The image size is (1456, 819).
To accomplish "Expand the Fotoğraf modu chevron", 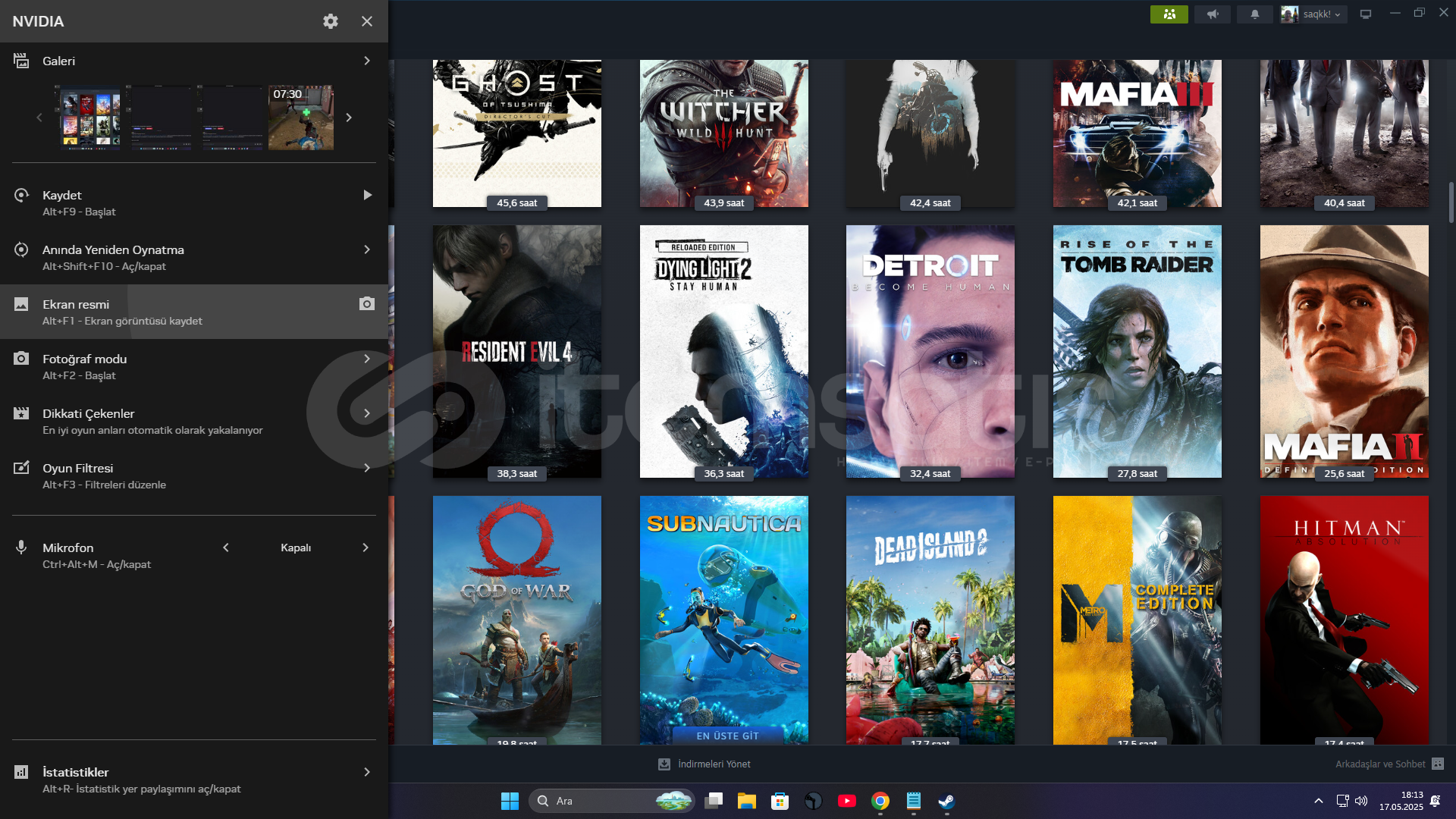I will click(367, 359).
